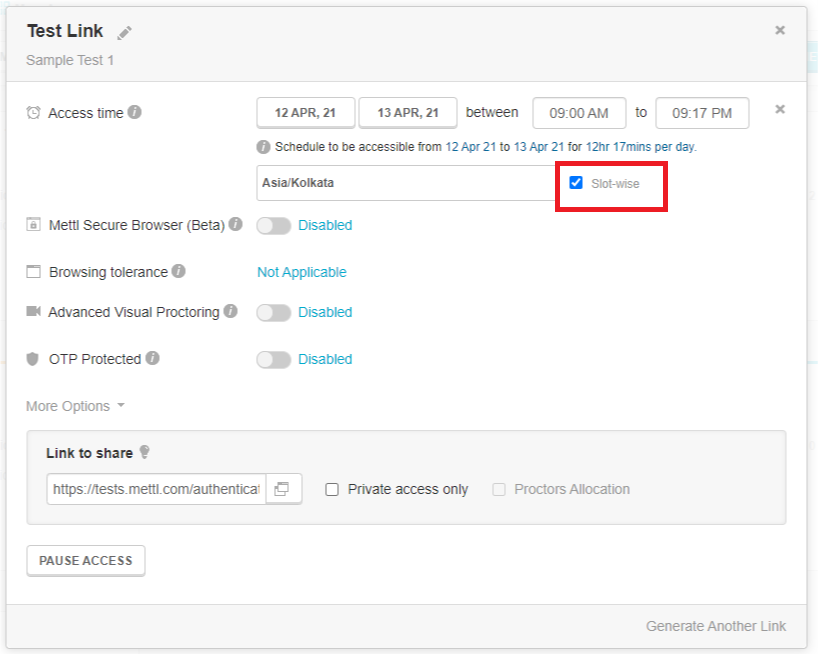Click the shield icon beside OTP Protected
Image resolution: width=818 pixels, height=664 pixels.
tap(30, 359)
